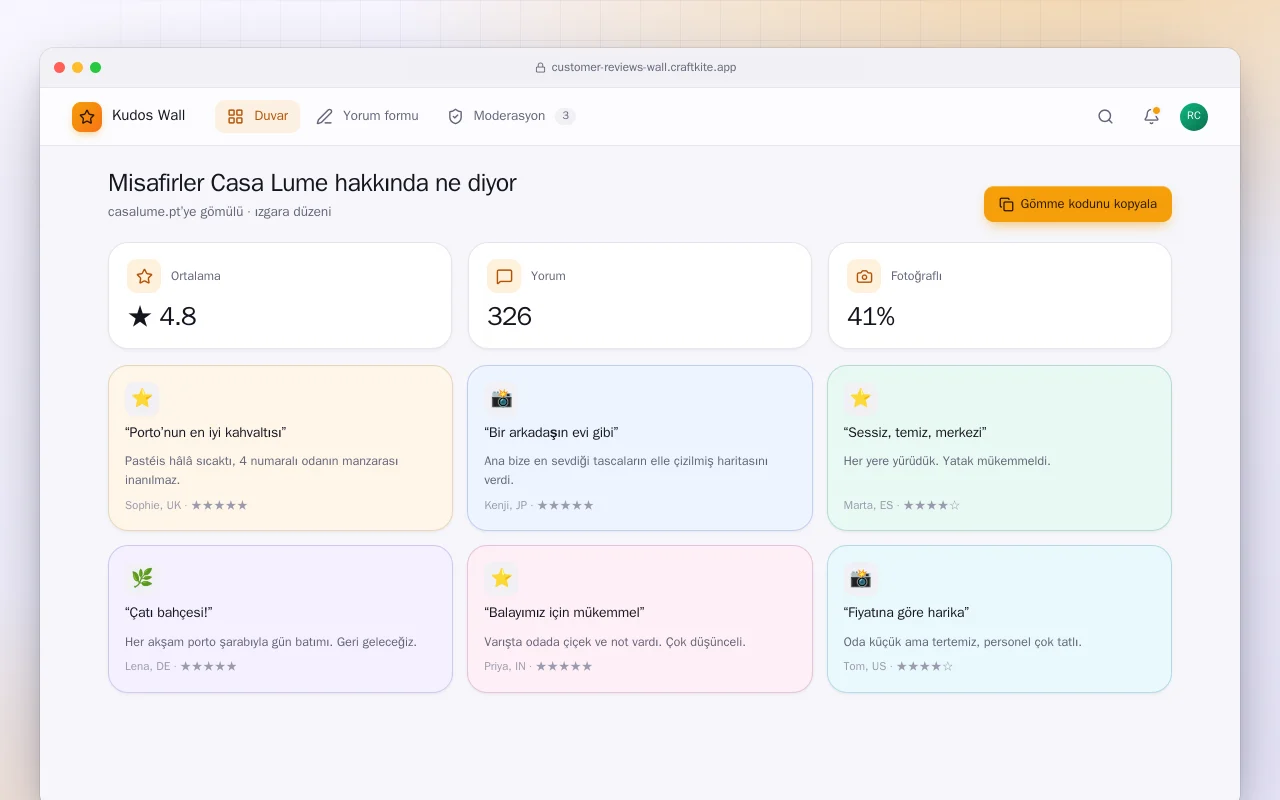Click review title "Porto'nun en iyi kahvaltısı"
The image size is (1280, 800).
206,433
